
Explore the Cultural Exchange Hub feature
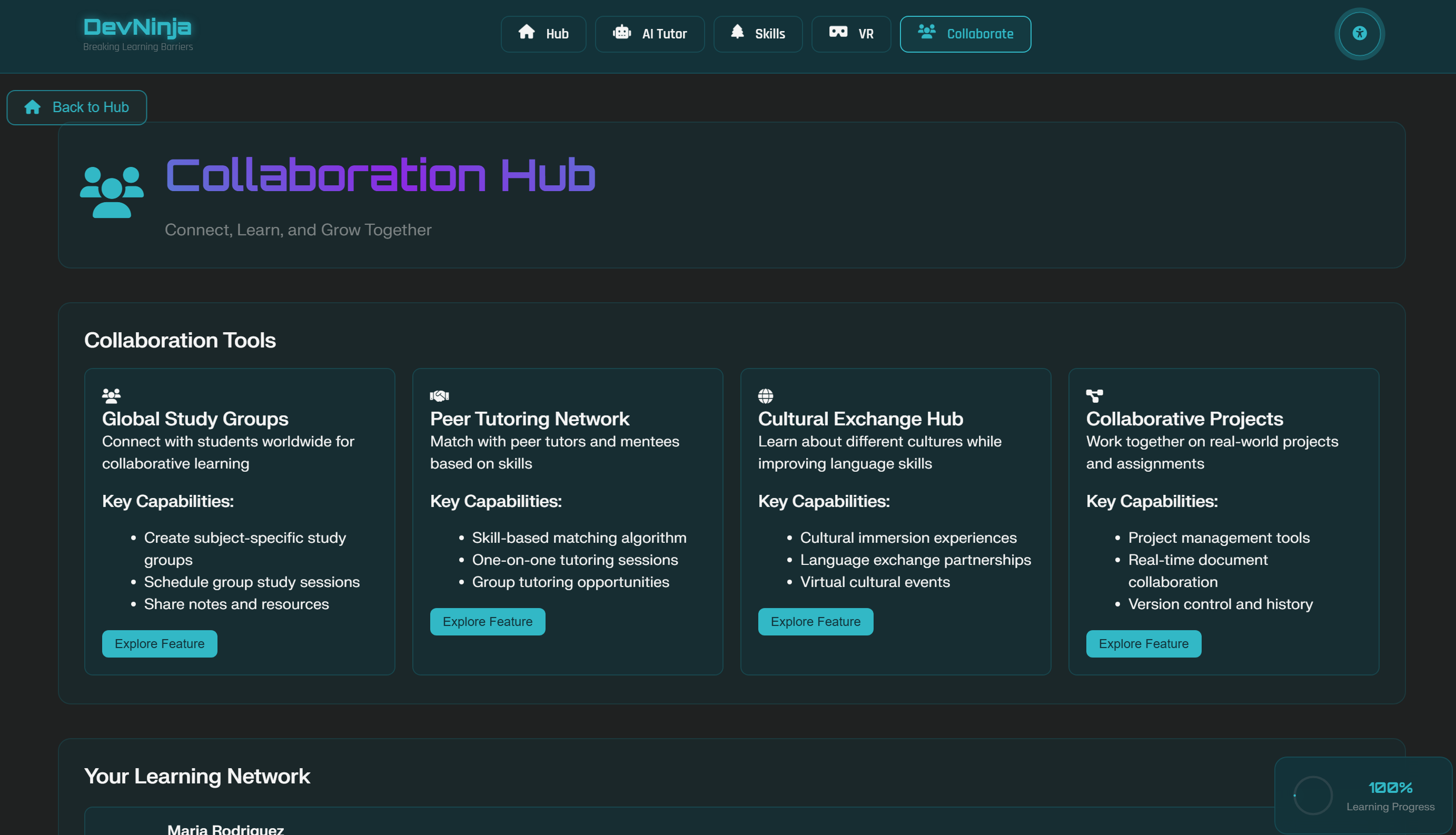coord(815,621)
